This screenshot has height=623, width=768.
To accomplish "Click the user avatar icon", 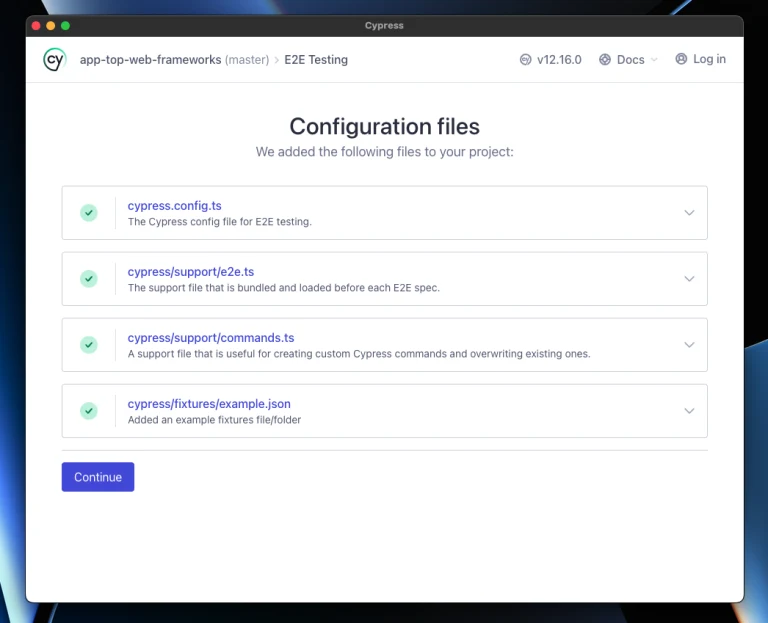I will point(681,59).
